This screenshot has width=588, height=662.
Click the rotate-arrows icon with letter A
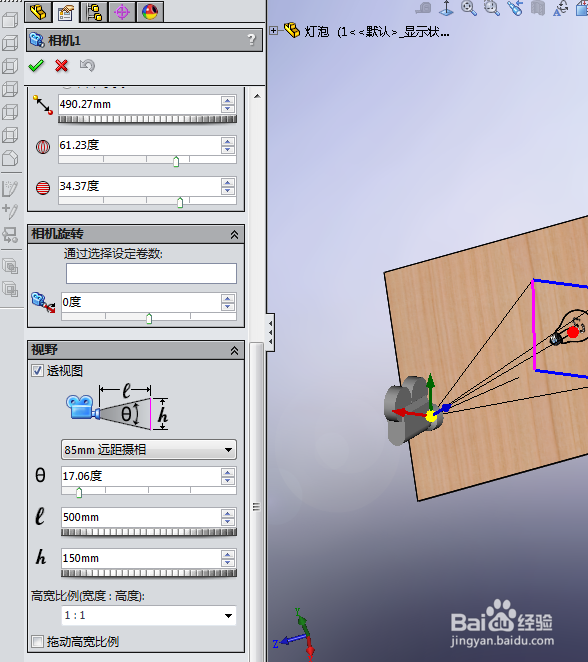pos(561,8)
